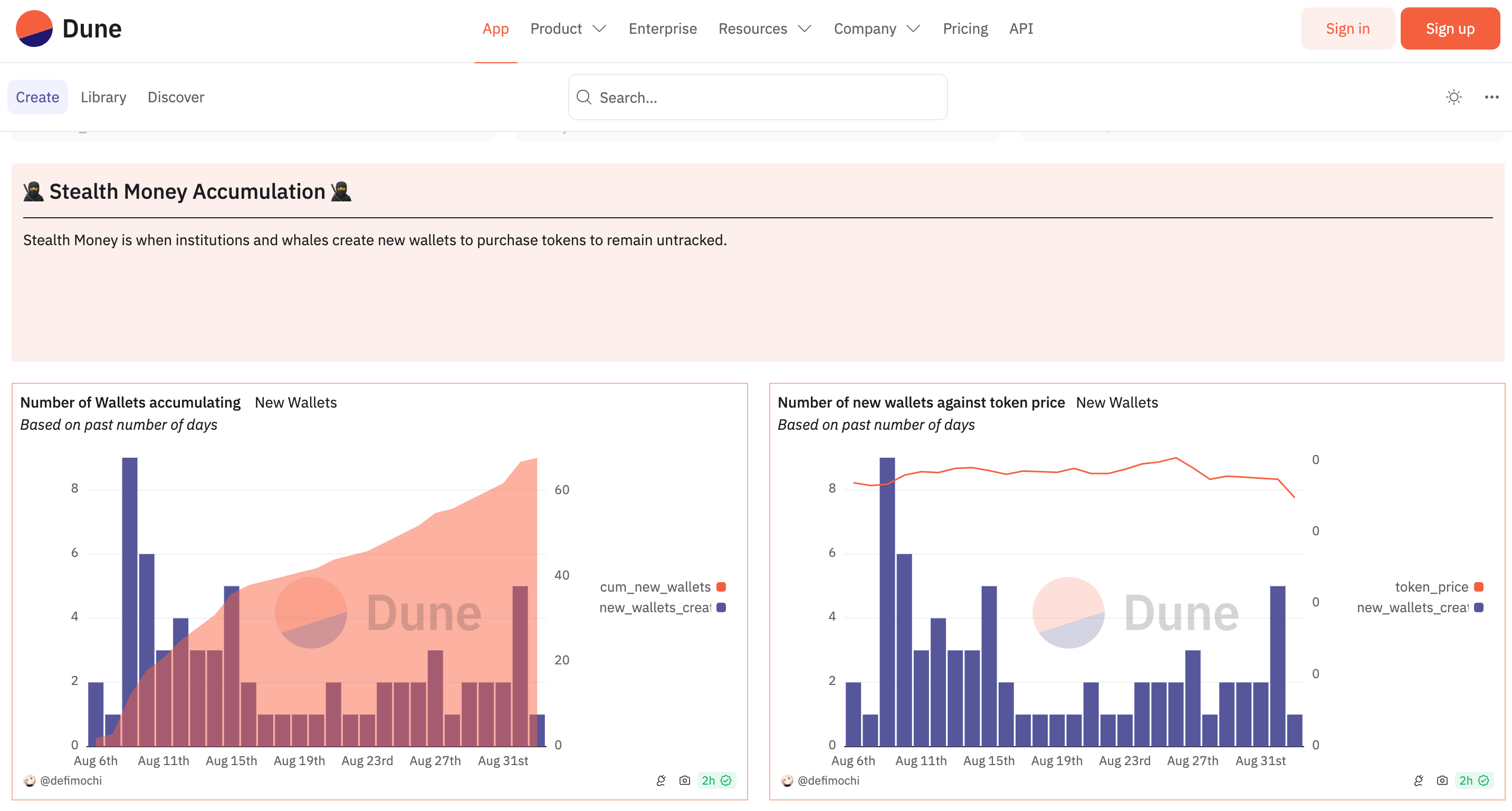Image resolution: width=1512 pixels, height=811 pixels.
Task: Click defimochi avatar under token price chart
Action: click(x=787, y=780)
